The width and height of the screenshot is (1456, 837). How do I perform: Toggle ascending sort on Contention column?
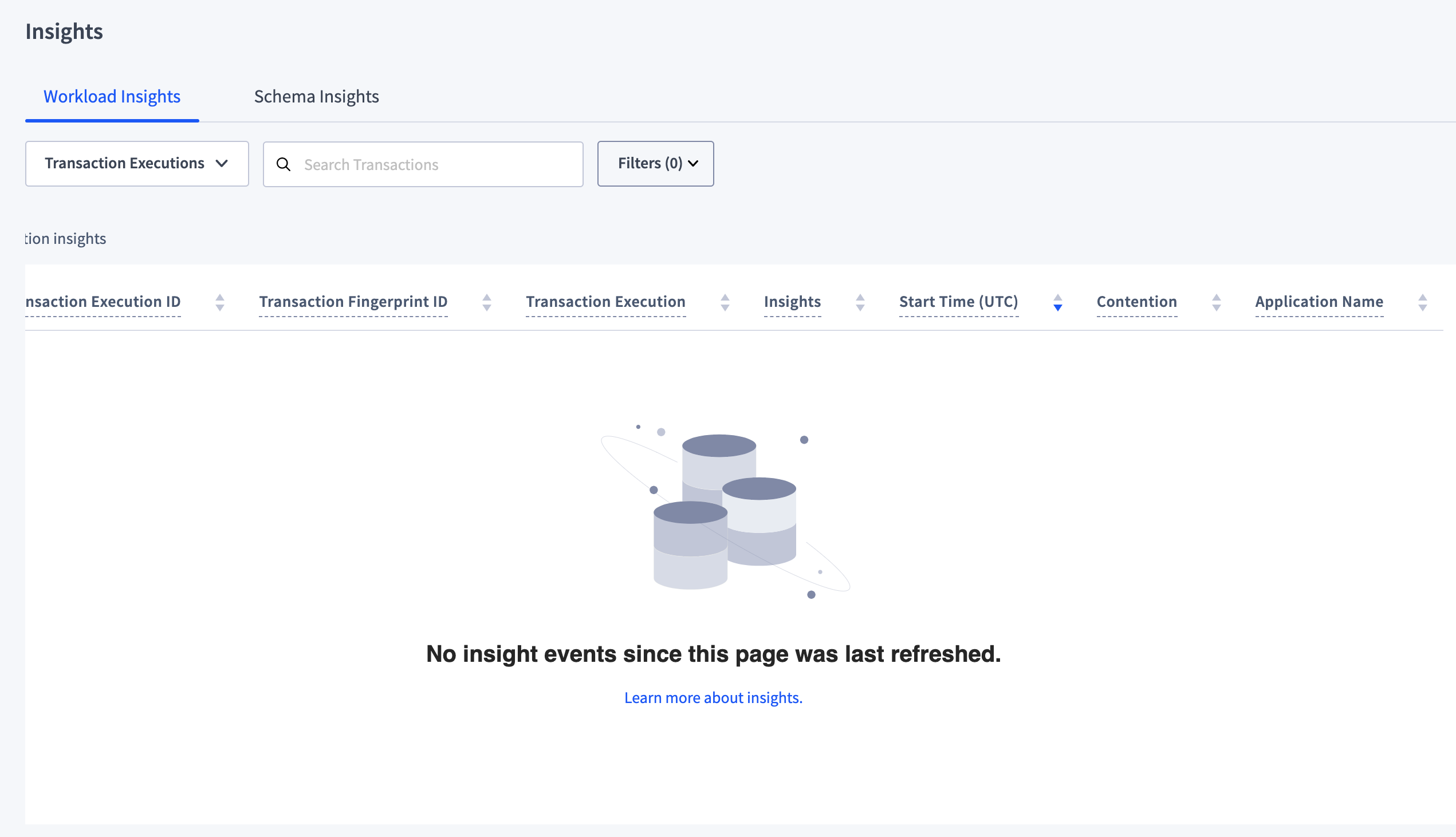(x=1216, y=298)
